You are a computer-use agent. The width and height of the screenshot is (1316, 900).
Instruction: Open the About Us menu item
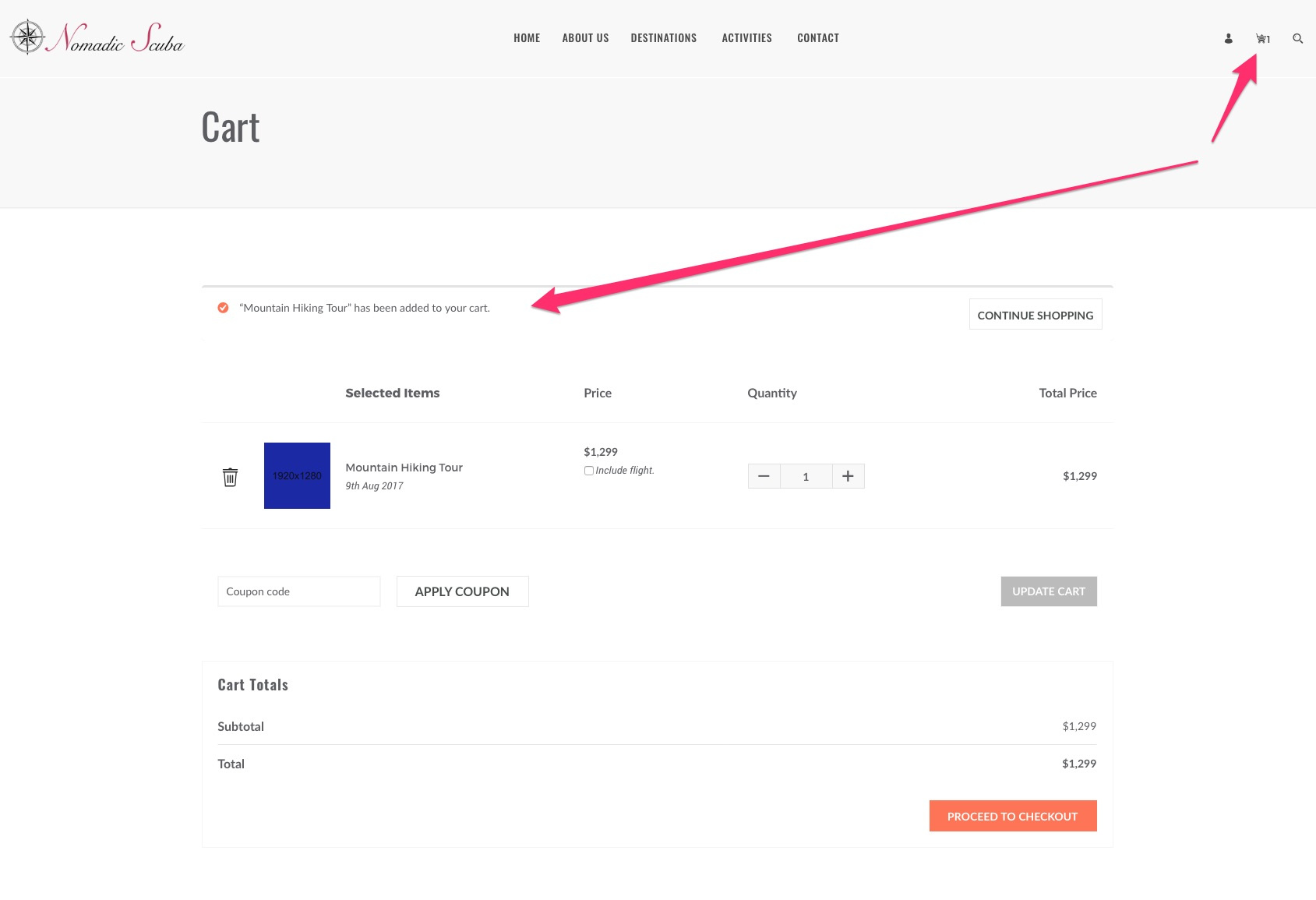point(586,38)
